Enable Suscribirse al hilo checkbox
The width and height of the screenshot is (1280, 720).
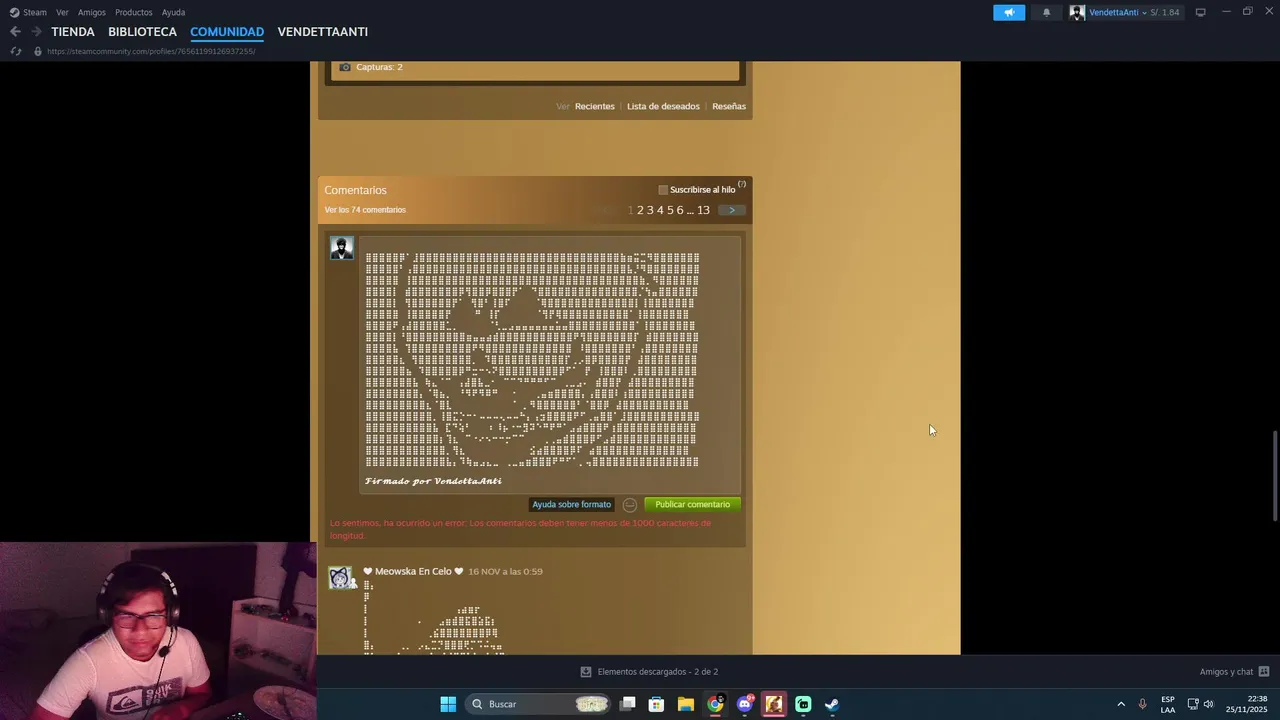coord(663,190)
